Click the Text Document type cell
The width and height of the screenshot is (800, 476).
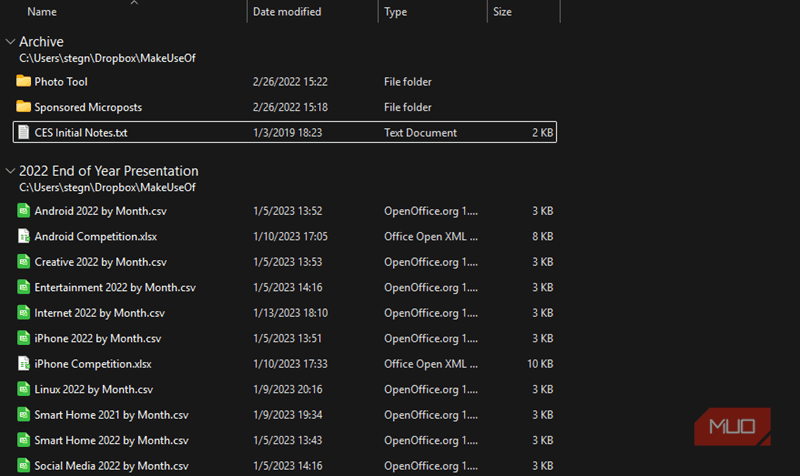(x=420, y=133)
